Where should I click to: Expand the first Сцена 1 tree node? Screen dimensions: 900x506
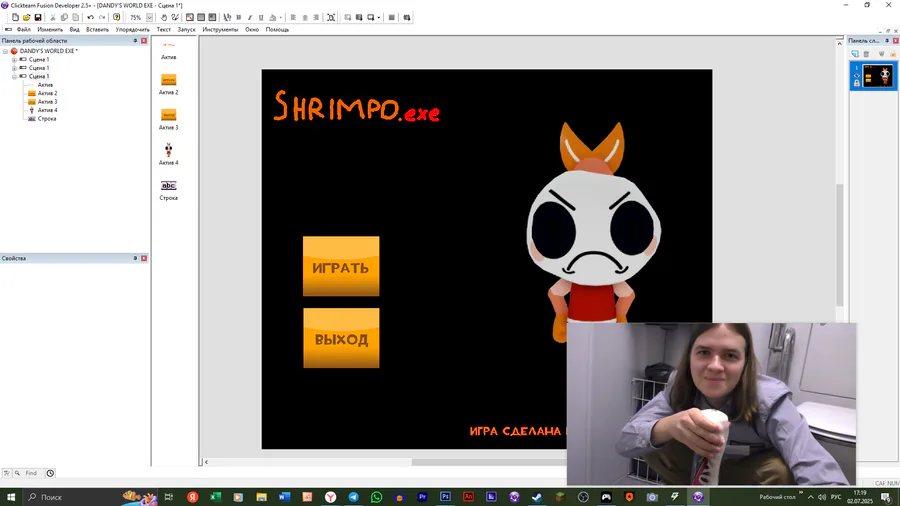pyautogui.click(x=14, y=60)
